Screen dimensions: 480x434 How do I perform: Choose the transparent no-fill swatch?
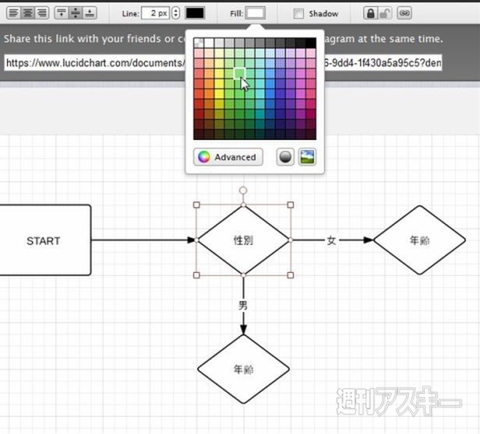coord(199,43)
